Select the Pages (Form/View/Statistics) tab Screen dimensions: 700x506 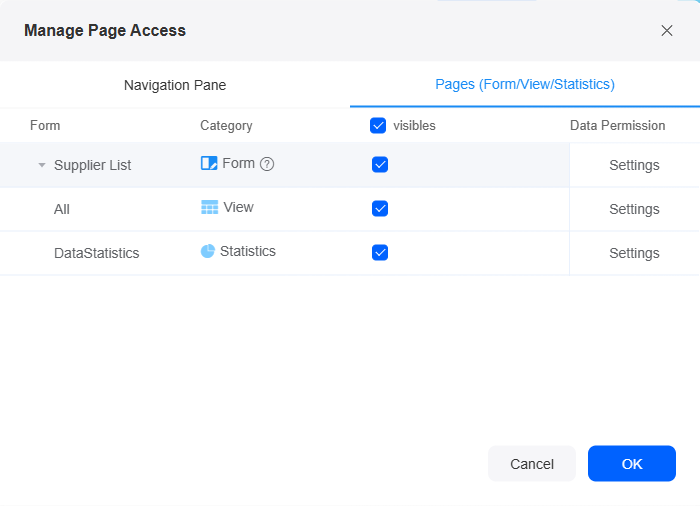[525, 84]
